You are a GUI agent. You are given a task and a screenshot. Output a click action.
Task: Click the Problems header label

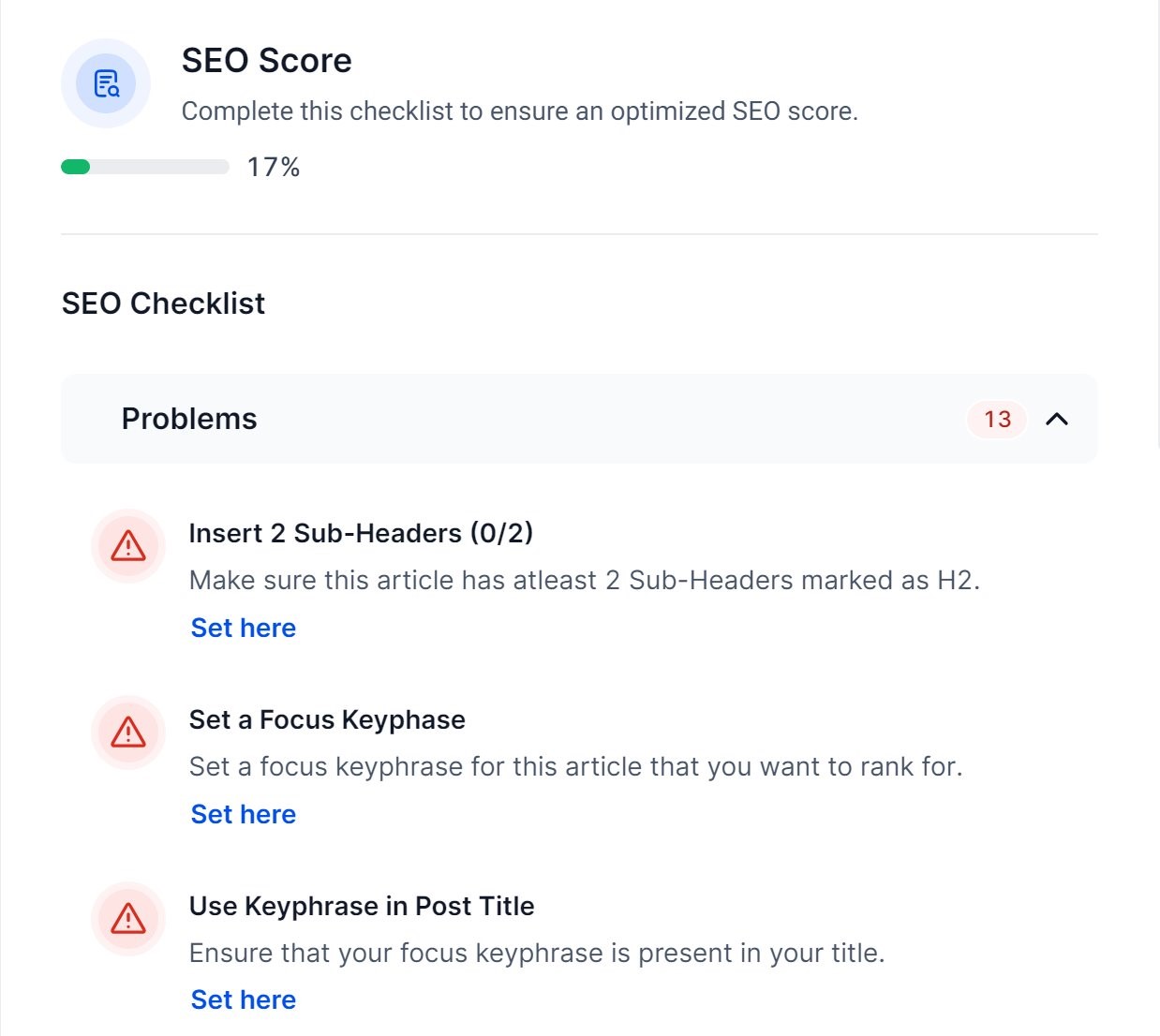click(189, 419)
